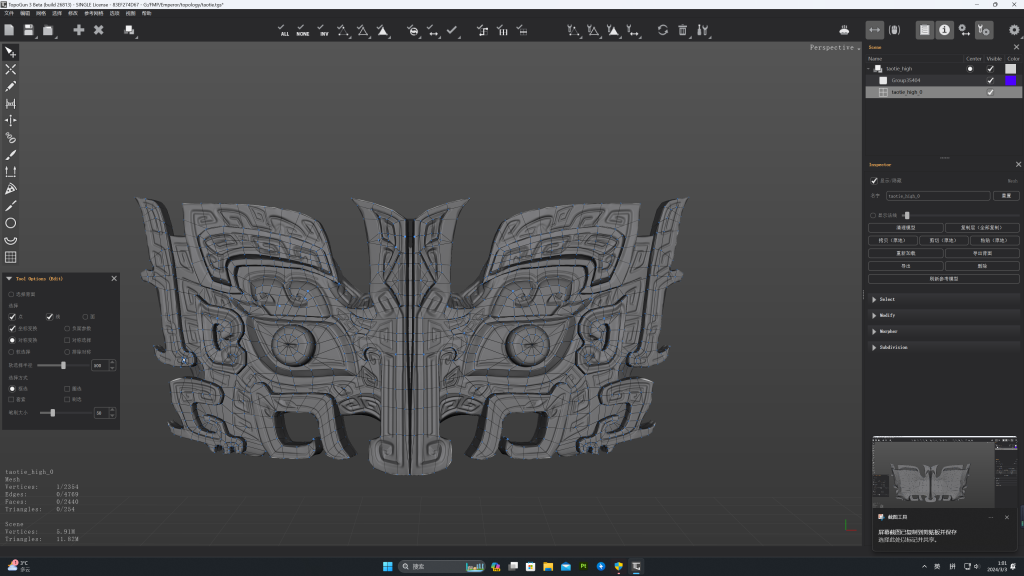Select the crossed-arrows tool in left toolbar

[x=10, y=69]
